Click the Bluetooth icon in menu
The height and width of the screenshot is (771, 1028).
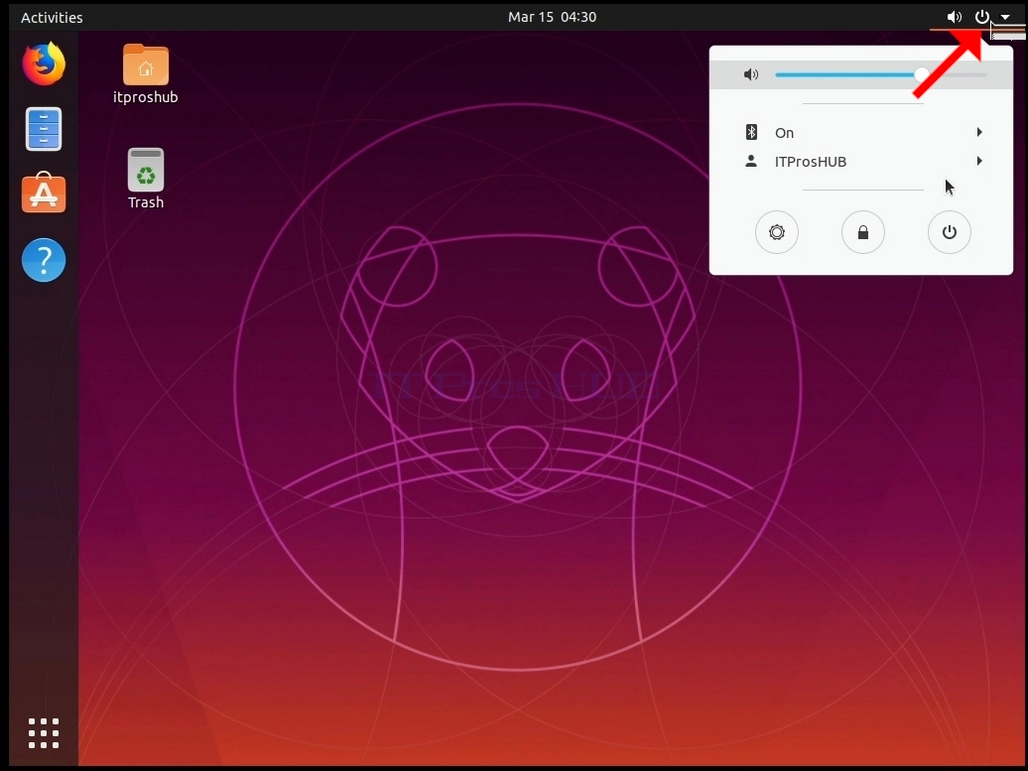(751, 132)
